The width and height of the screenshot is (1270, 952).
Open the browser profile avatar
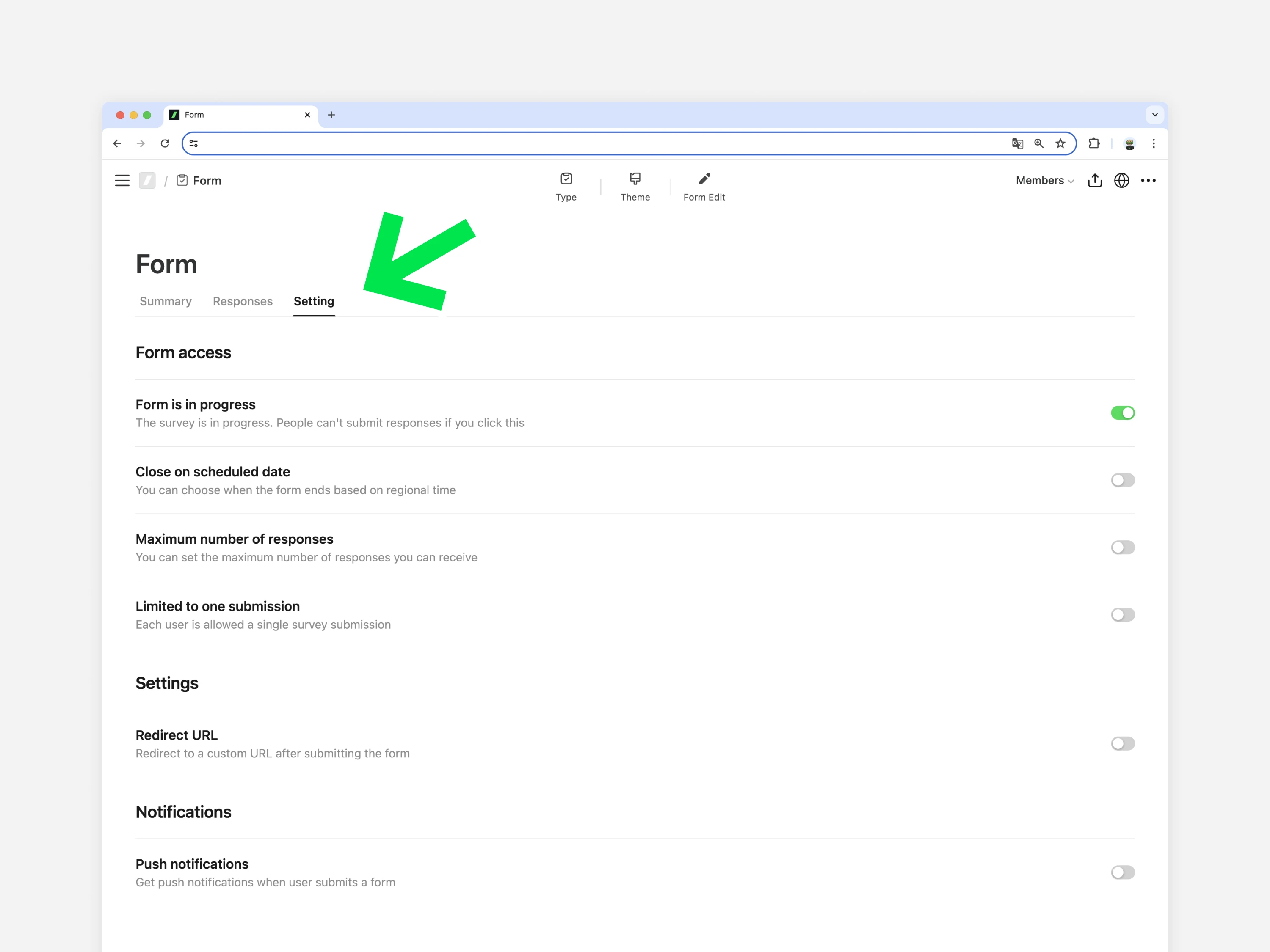click(1129, 144)
